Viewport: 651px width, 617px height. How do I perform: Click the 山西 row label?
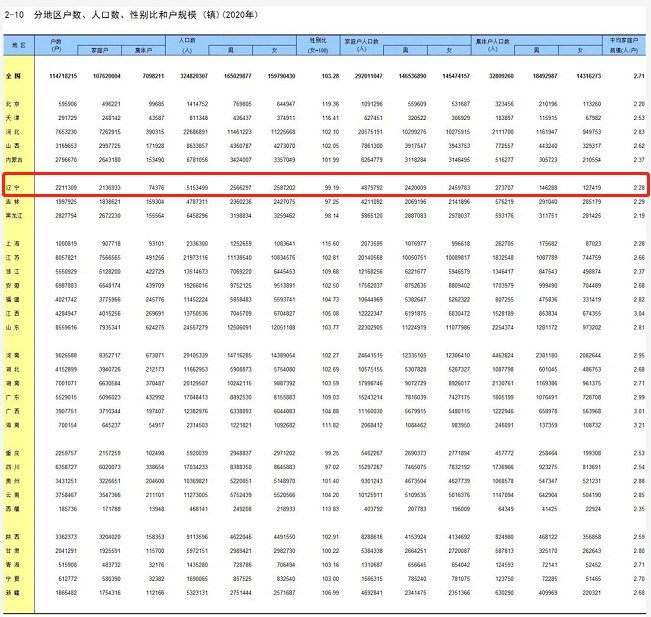(x=13, y=146)
